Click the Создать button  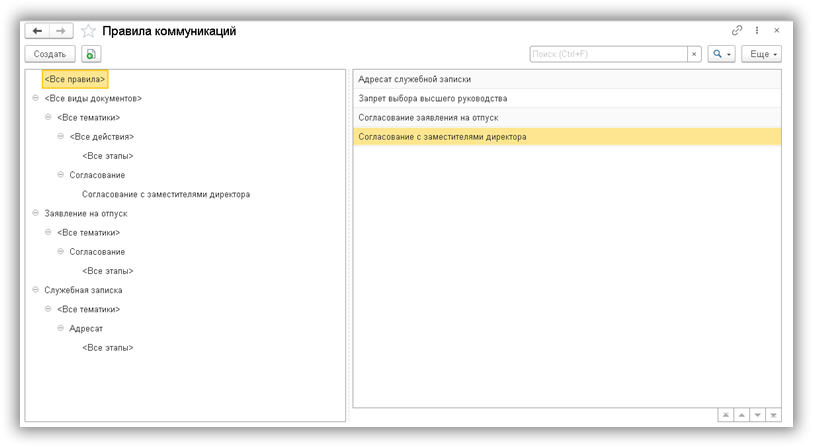pyautogui.click(x=49, y=54)
